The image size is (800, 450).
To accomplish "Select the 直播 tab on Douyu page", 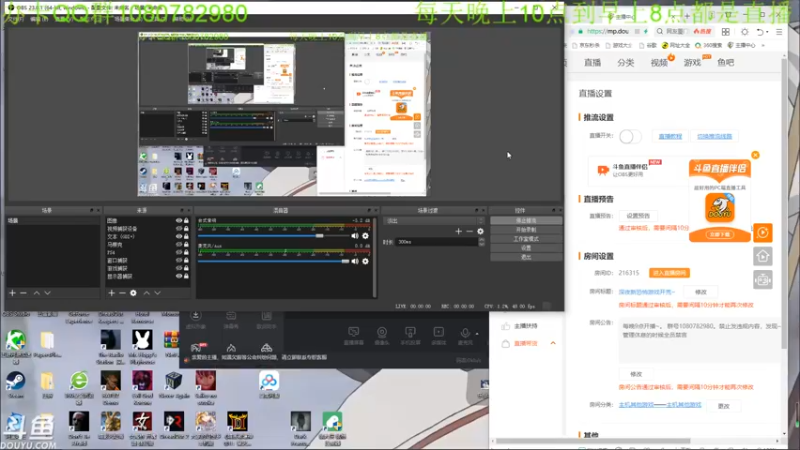I will [x=592, y=63].
